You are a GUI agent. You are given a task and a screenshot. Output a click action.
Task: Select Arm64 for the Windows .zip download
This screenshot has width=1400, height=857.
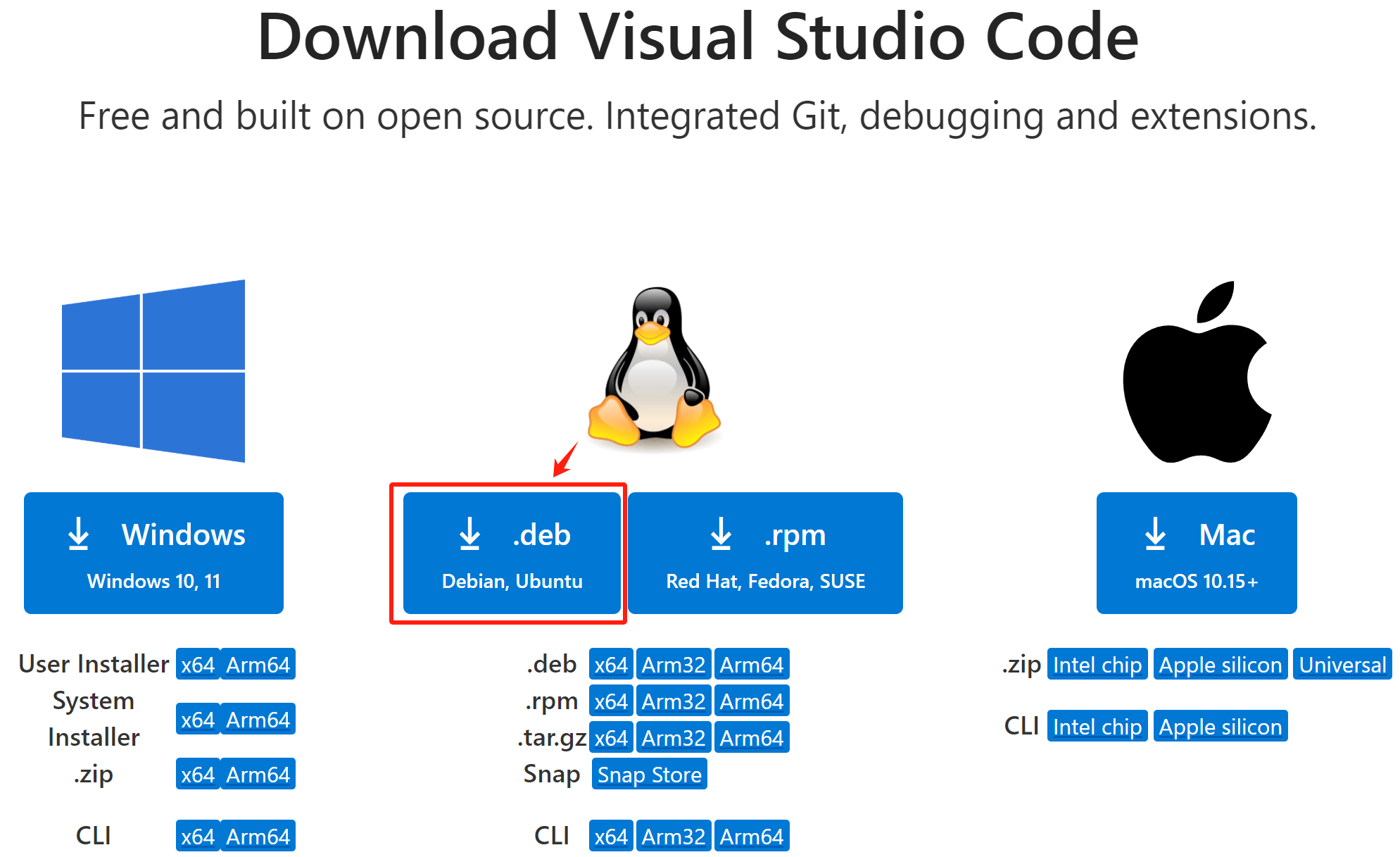[x=258, y=773]
